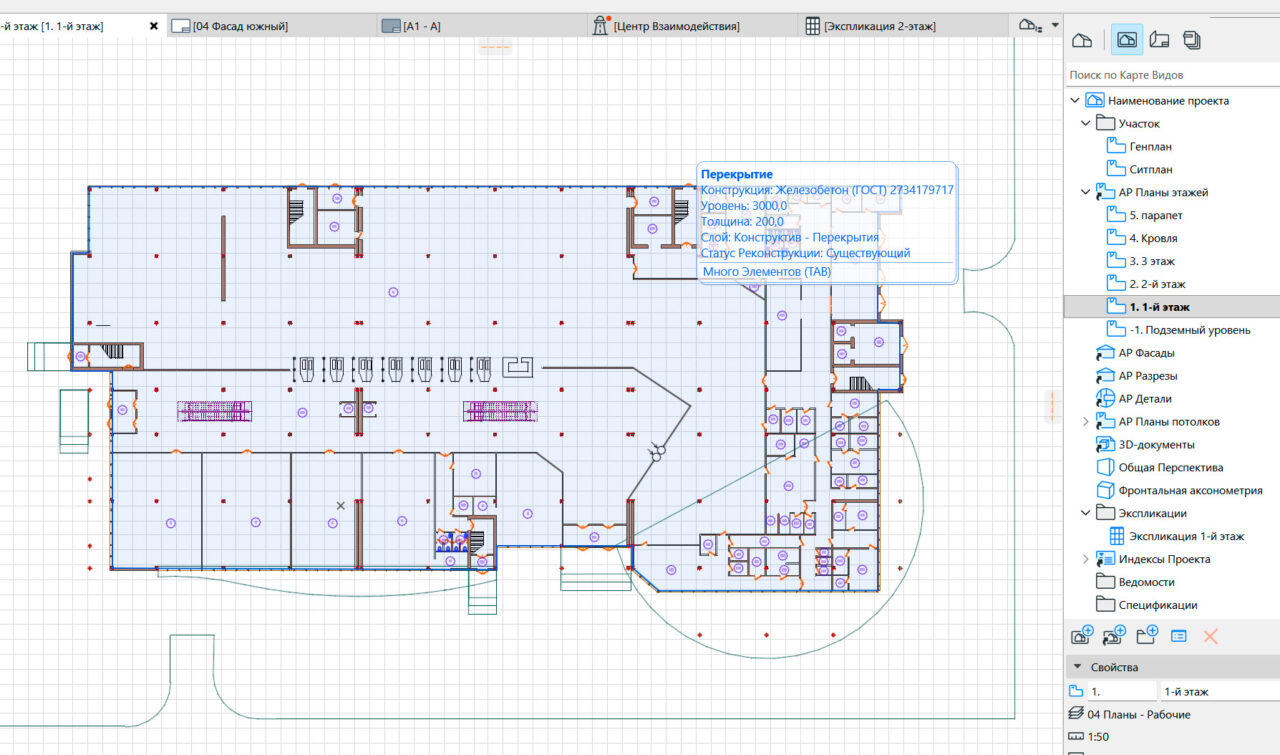The width and height of the screenshot is (1280, 755).
Task: Open the Publisher Sets navigator icon
Action: point(1192,40)
